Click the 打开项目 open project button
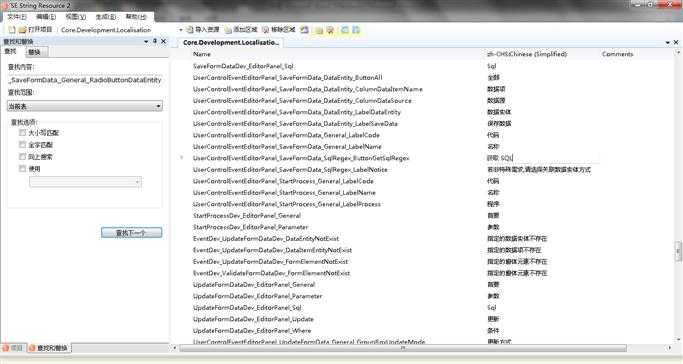 [x=36, y=30]
